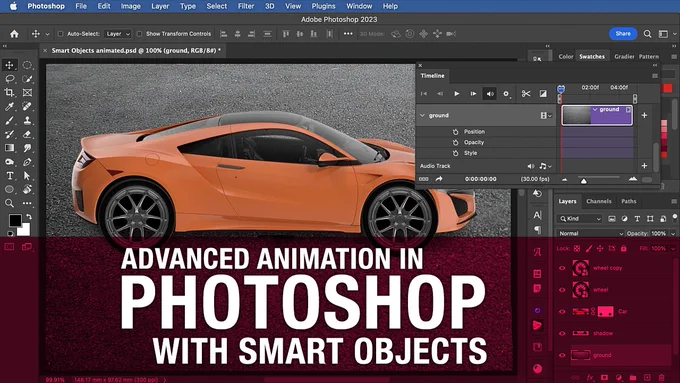Select the Gradient tool

(x=9, y=148)
